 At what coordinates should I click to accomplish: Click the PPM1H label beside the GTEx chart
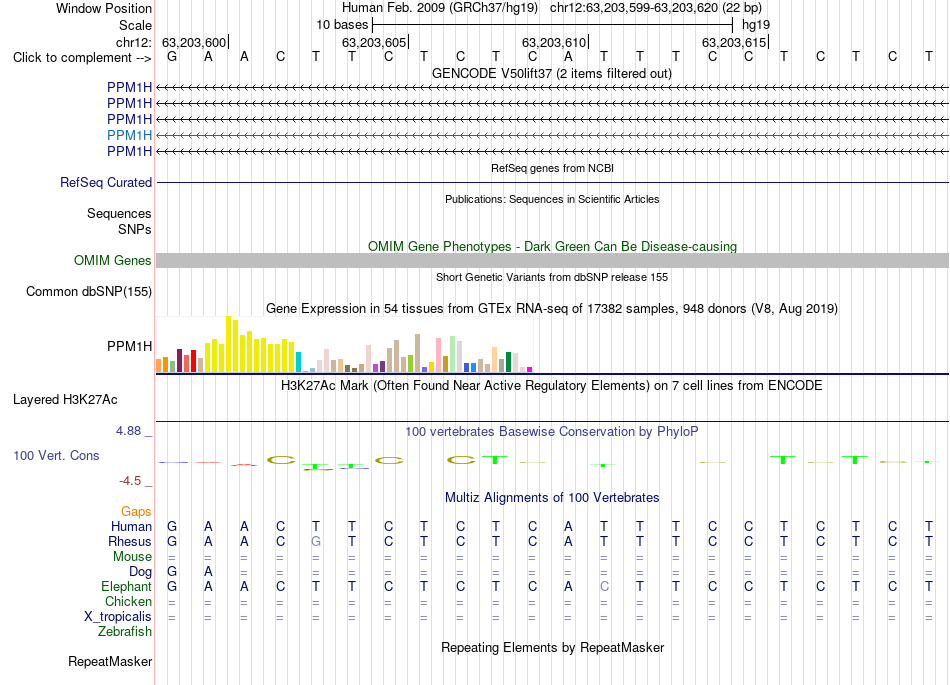point(129,346)
